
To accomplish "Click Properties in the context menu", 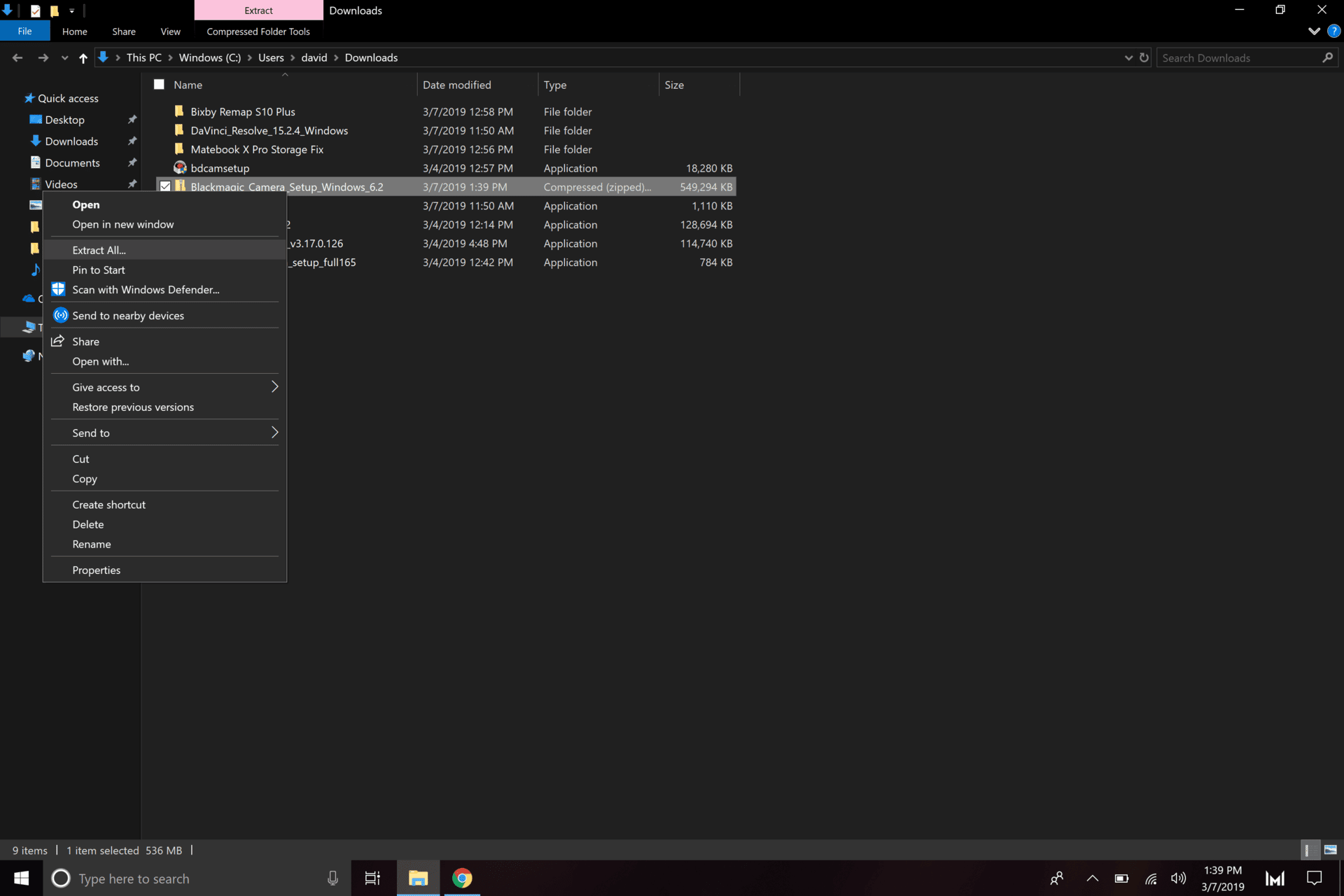I will point(96,570).
